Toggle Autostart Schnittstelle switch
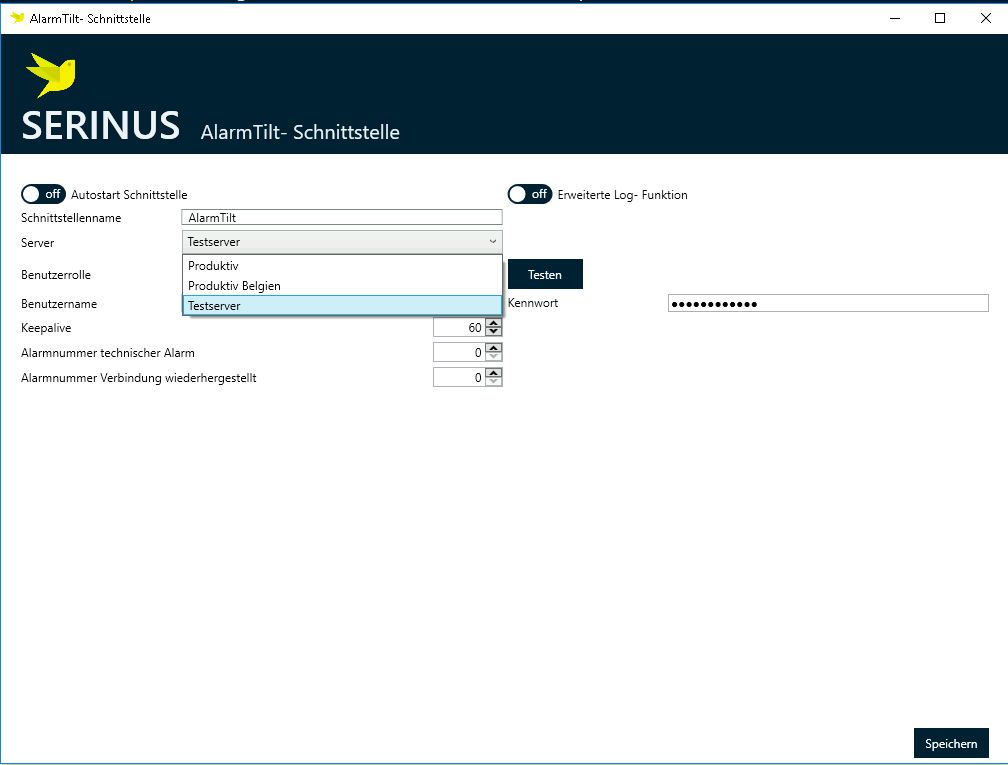1008x765 pixels. pyautogui.click(x=43, y=194)
